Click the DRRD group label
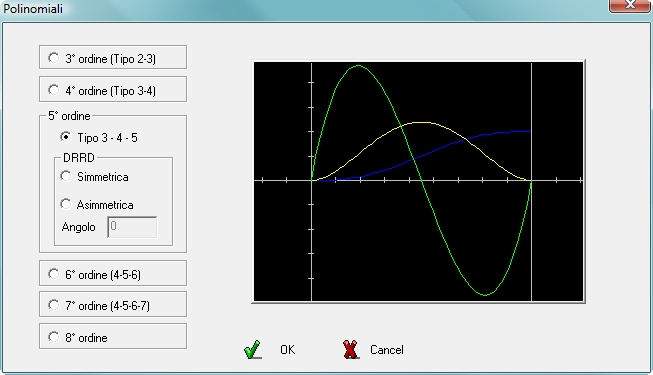Viewport: 653px width, 375px height. coord(79,158)
